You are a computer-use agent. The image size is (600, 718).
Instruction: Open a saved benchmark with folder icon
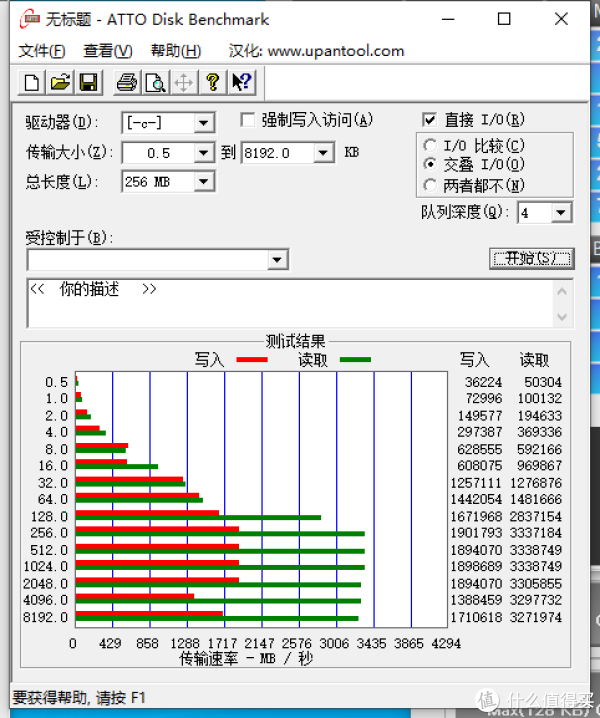60,82
